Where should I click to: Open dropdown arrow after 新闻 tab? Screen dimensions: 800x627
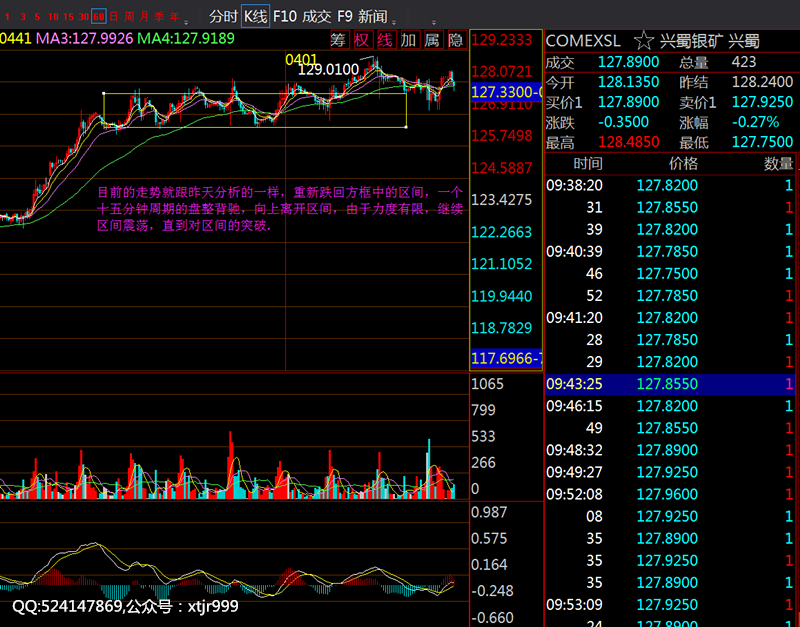coord(394,22)
